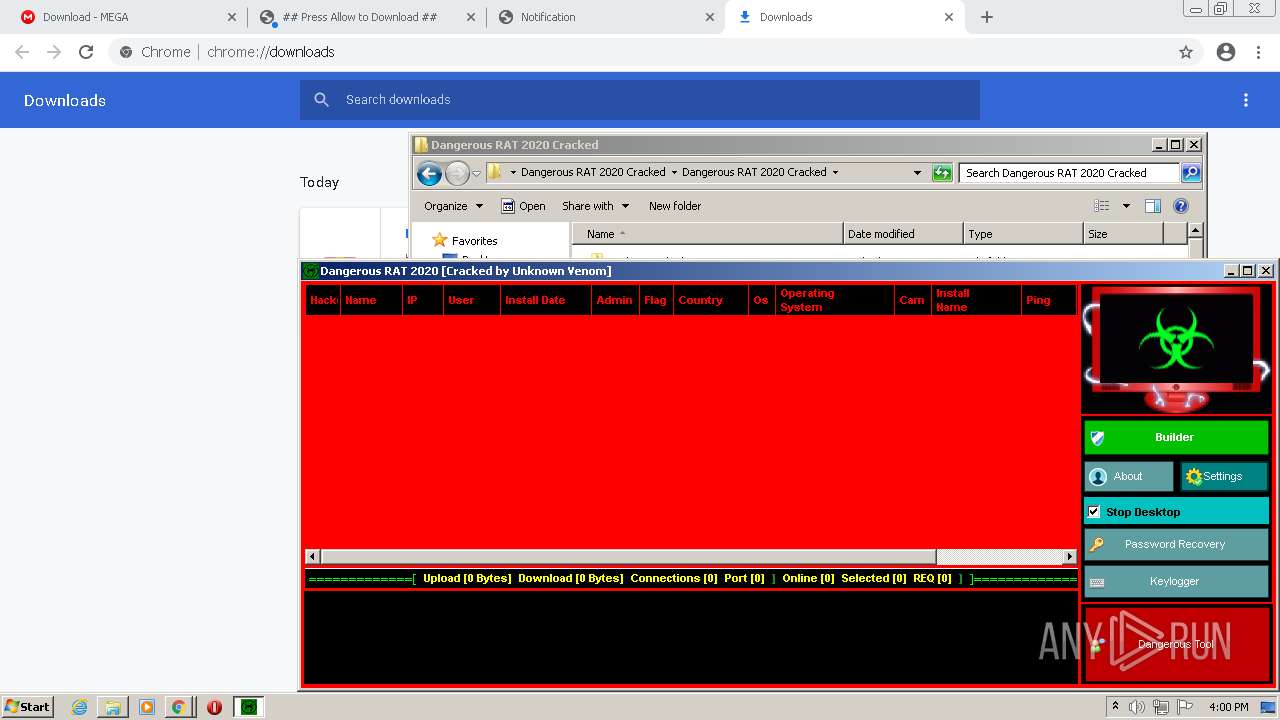Select Favorites in Explorer navigation pane

pyautogui.click(x=474, y=241)
